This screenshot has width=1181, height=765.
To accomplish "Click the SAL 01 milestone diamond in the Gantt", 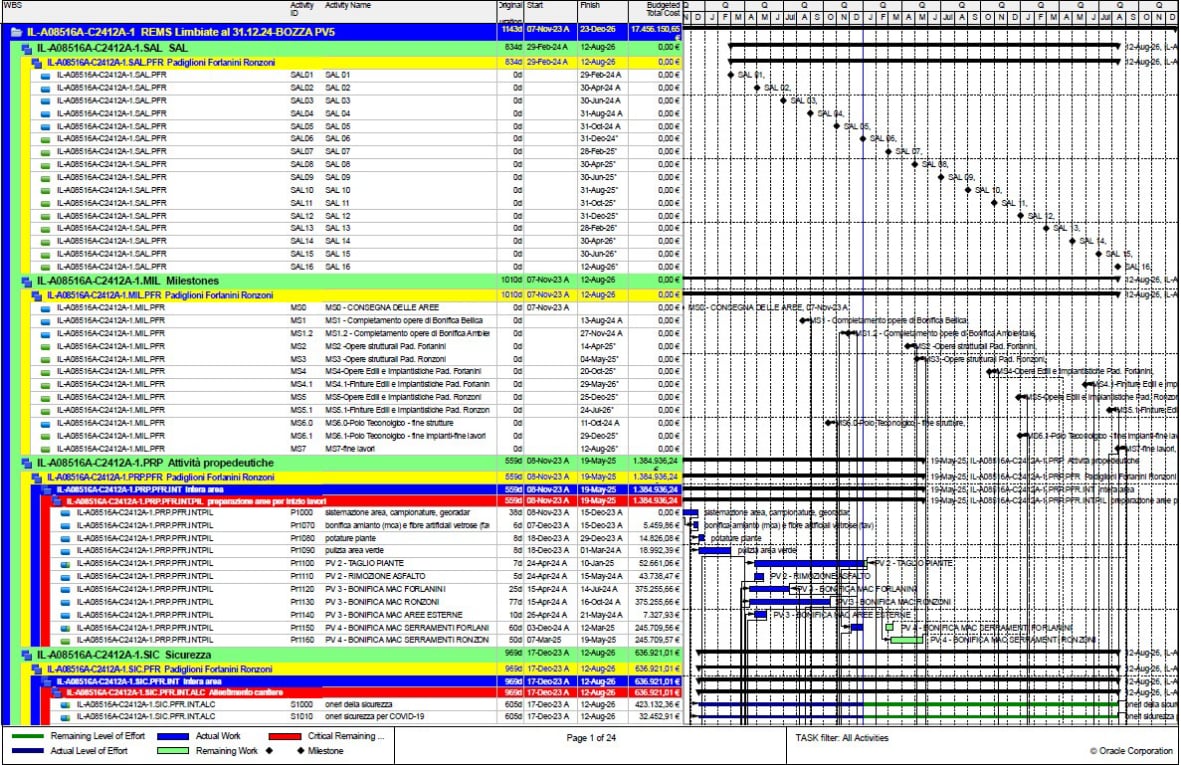I will pos(731,75).
